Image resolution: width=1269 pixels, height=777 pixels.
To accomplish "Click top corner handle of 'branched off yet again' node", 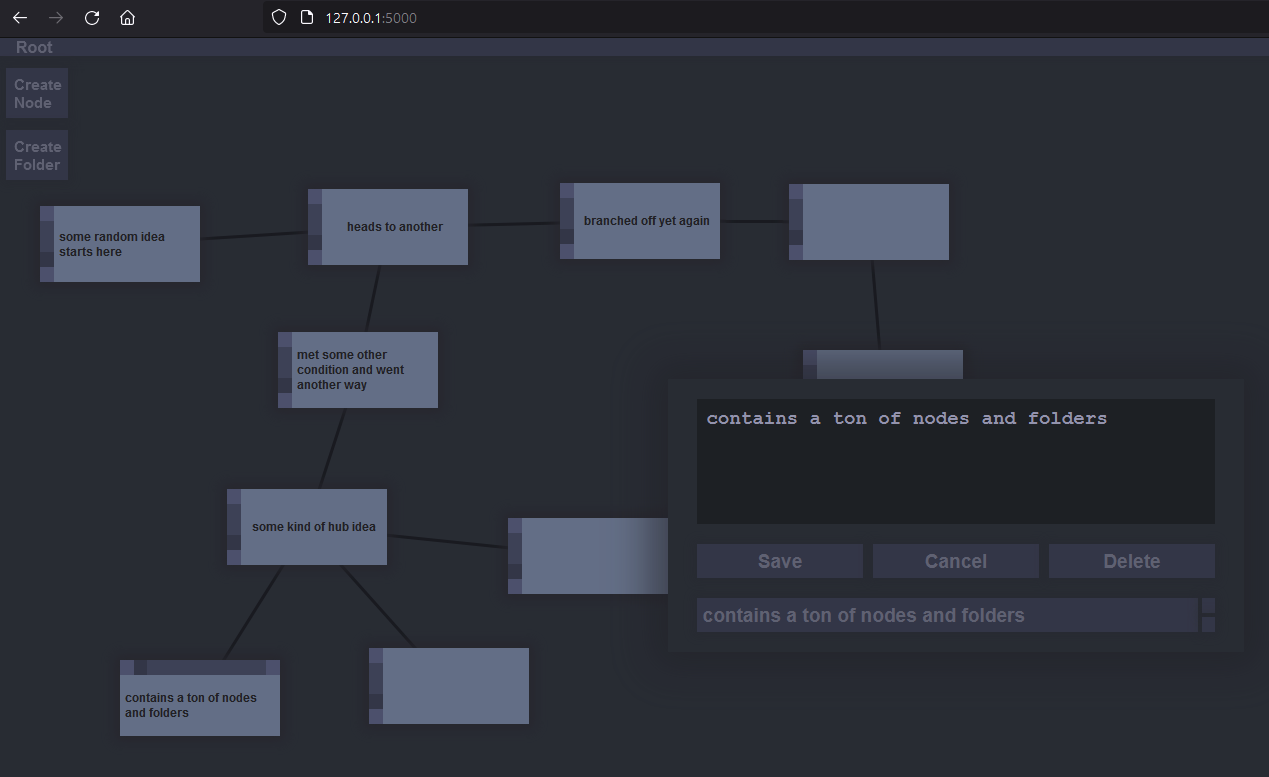I will coord(567,190).
